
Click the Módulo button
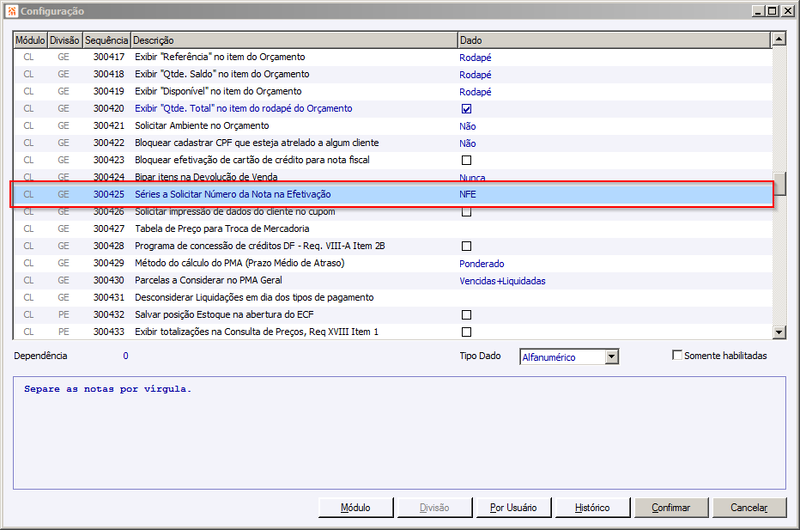point(356,508)
